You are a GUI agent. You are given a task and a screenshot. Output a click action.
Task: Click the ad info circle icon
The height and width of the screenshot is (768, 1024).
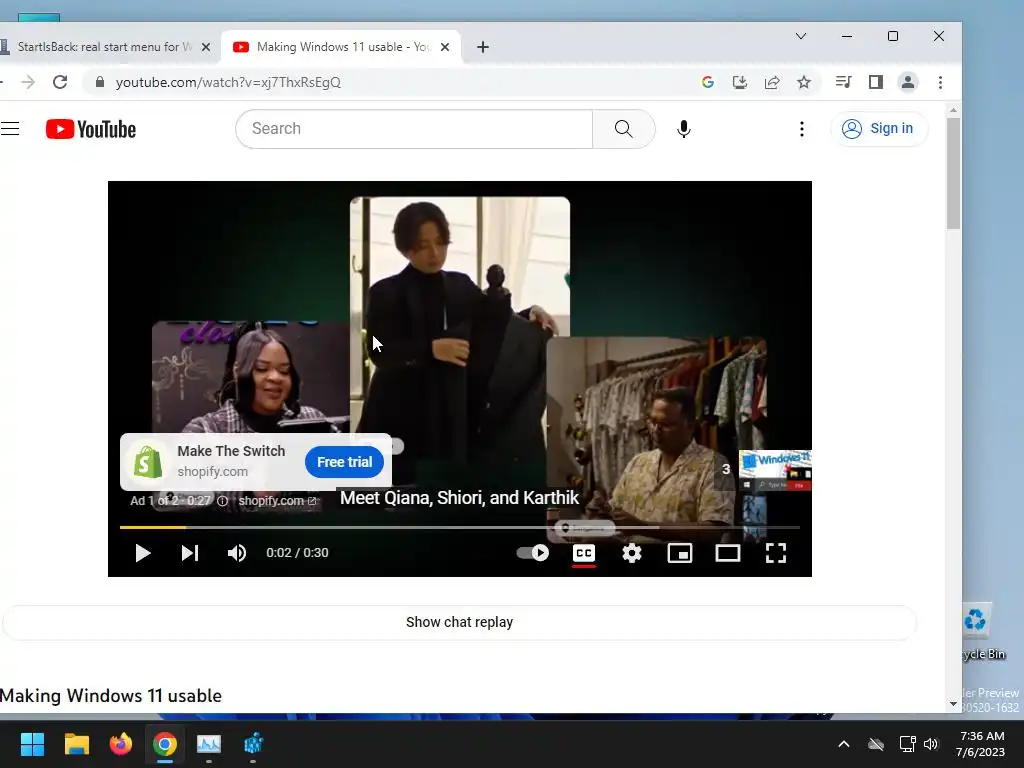(222, 501)
